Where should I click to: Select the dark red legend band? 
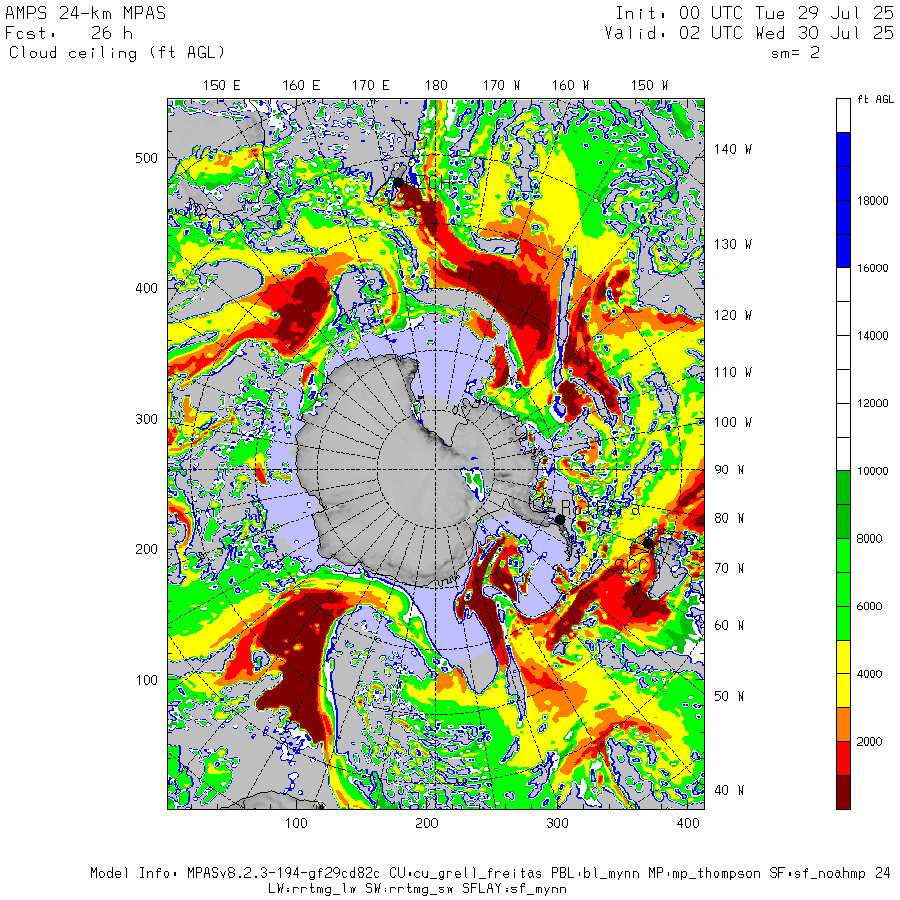(x=843, y=792)
